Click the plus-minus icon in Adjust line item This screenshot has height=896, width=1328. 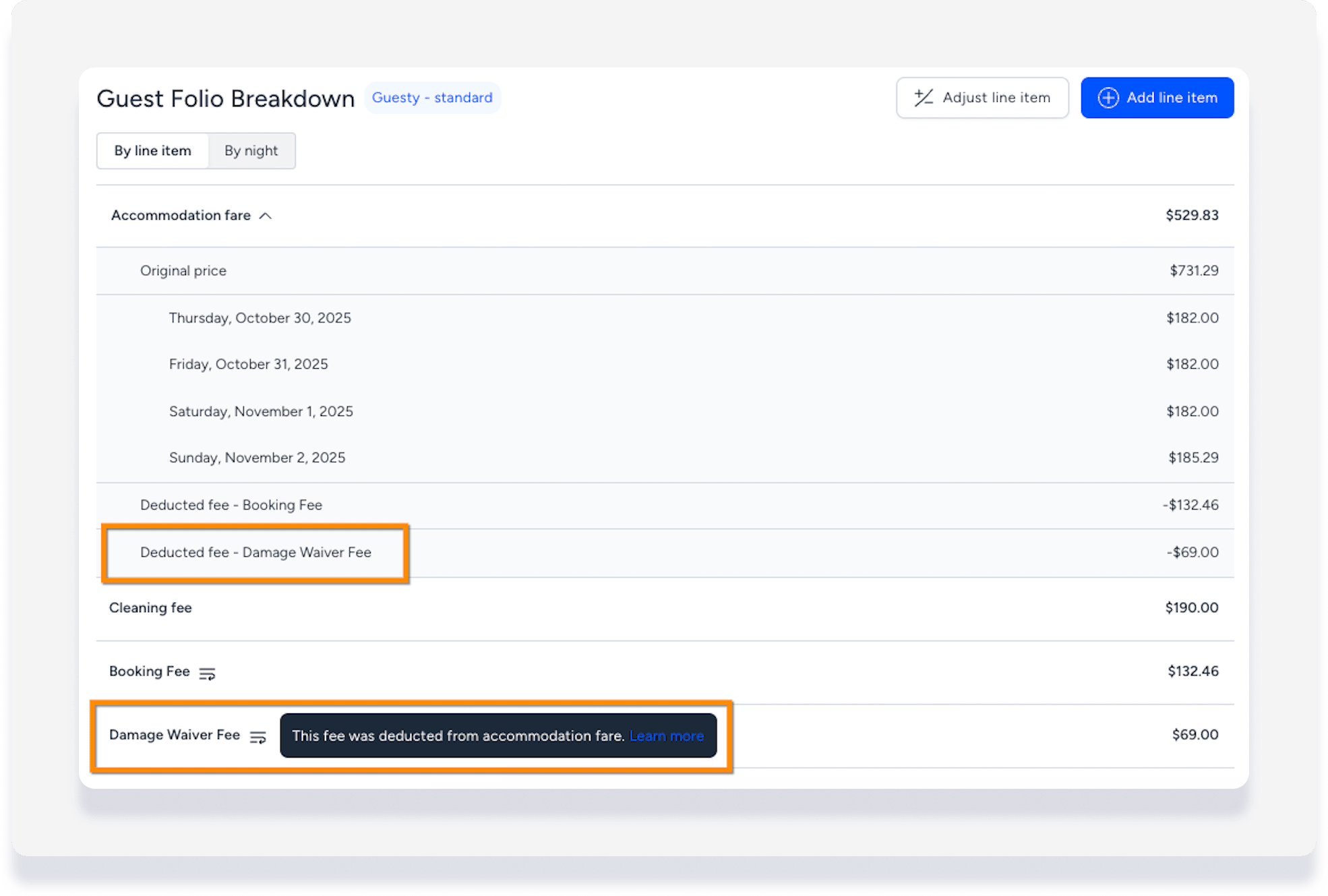point(924,98)
